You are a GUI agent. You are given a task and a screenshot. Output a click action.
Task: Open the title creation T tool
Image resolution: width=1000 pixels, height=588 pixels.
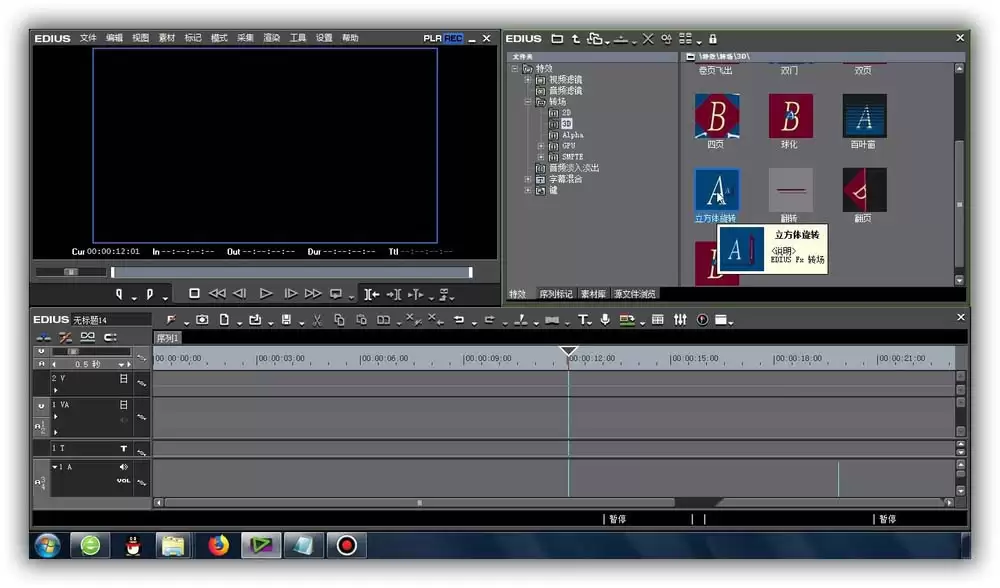pos(584,320)
